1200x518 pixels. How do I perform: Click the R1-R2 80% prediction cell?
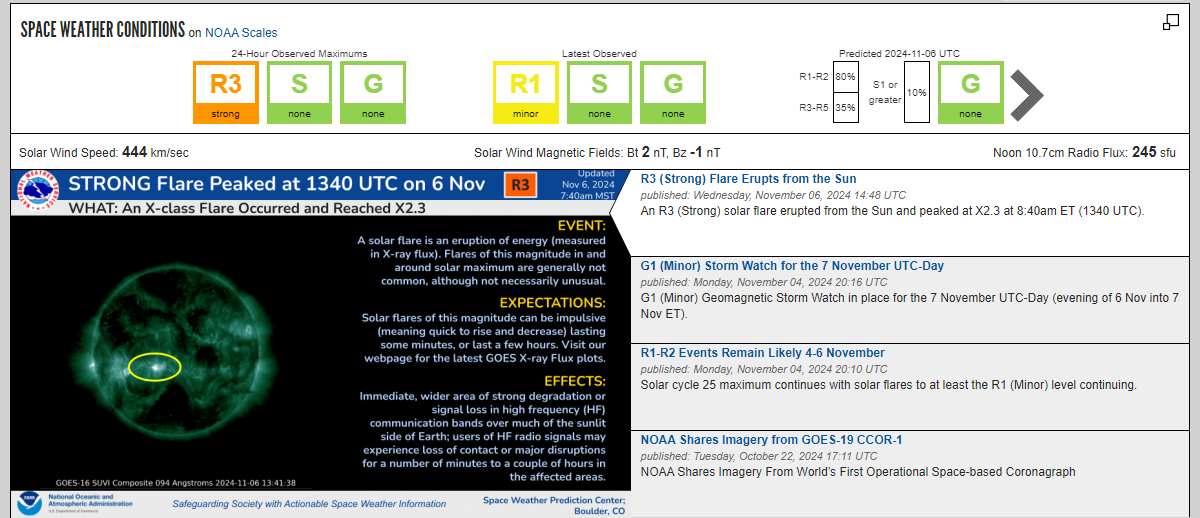(x=845, y=76)
